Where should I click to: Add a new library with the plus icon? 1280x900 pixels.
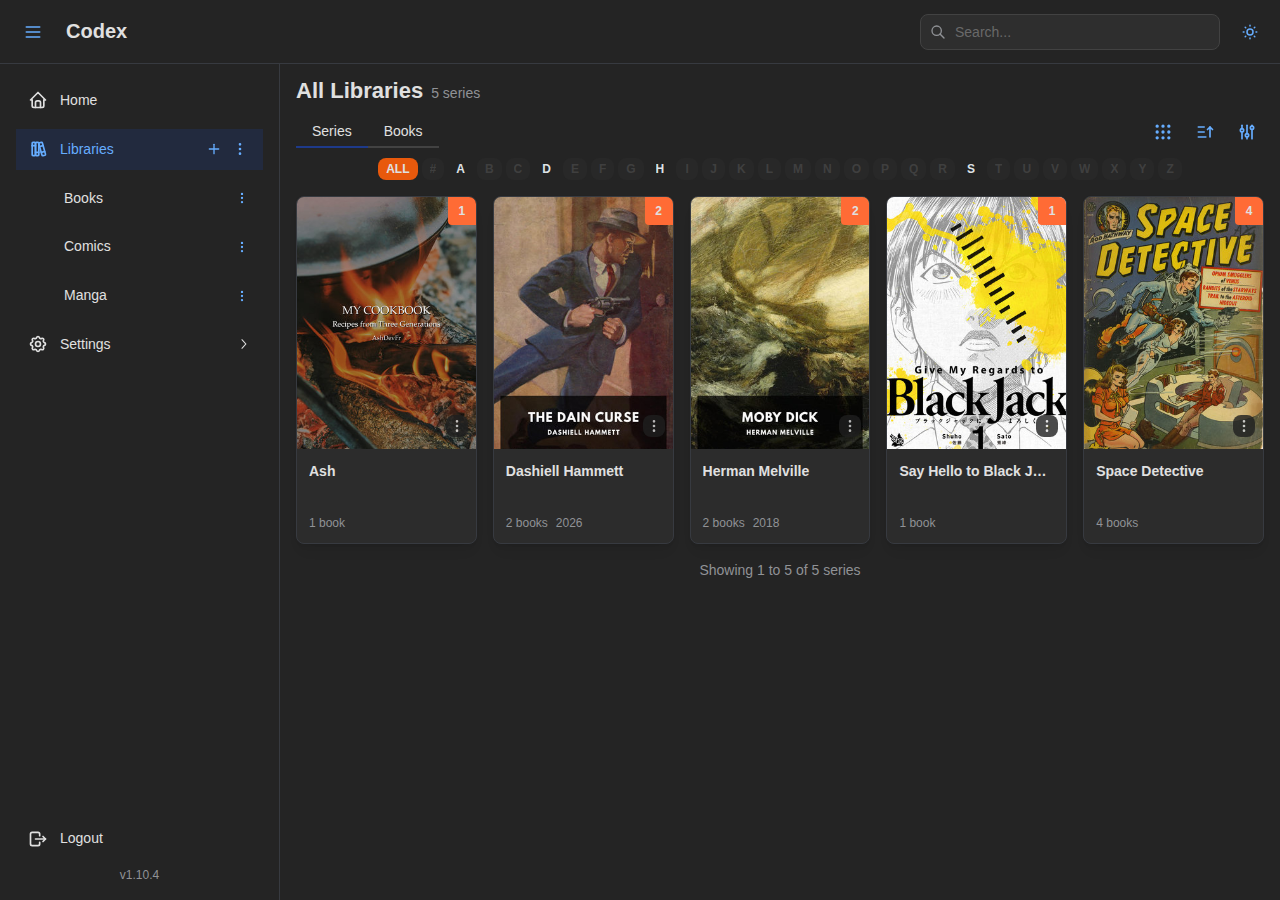213,149
